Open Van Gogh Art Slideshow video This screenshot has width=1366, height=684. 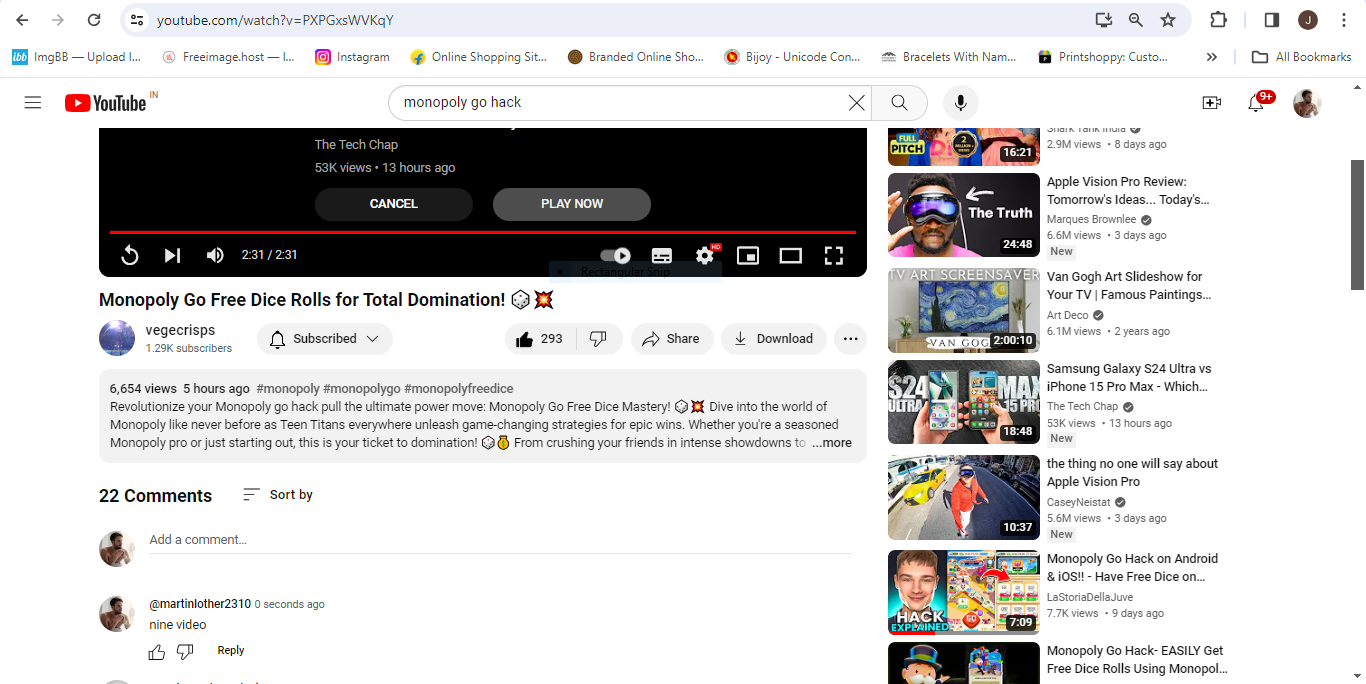[x=964, y=310]
